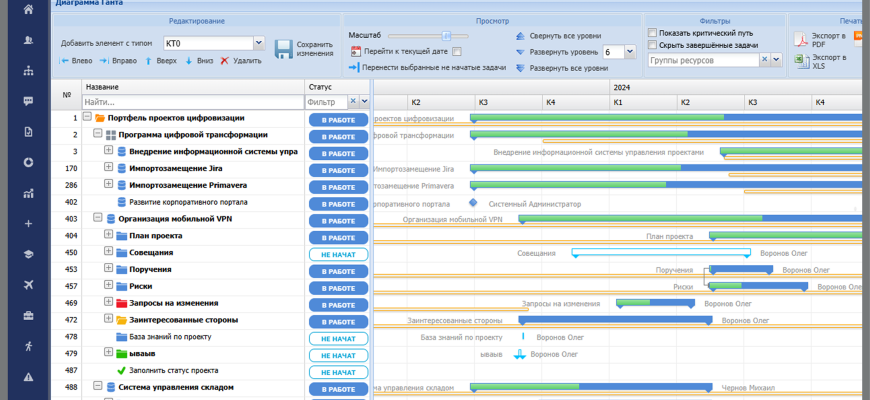The height and width of the screenshot is (400, 870).
Task: Collapse the 'Организация мобильной VPN' node
Action: click(97, 218)
